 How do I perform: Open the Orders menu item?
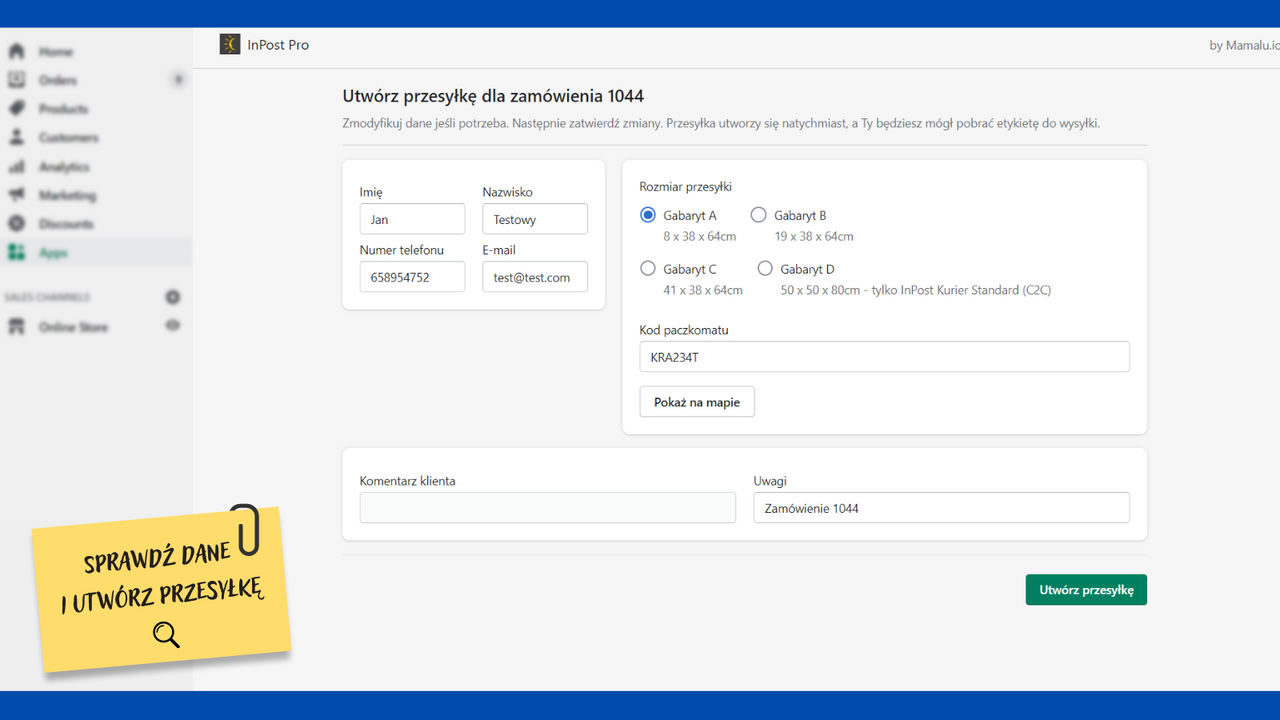pyautogui.click(x=58, y=80)
